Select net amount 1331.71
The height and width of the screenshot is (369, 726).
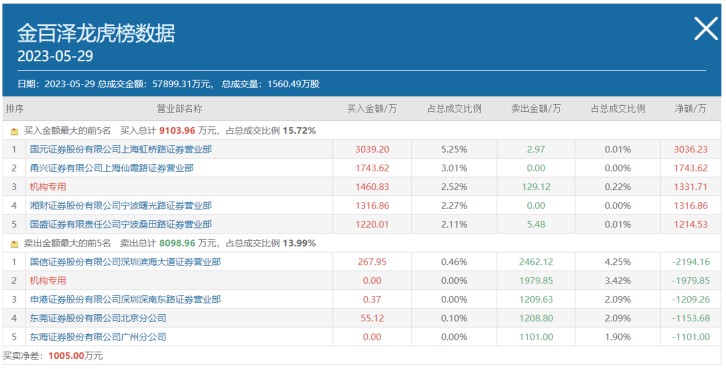690,187
